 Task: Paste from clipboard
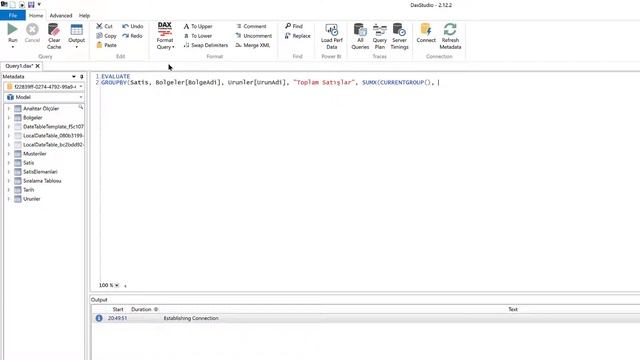tap(106, 45)
